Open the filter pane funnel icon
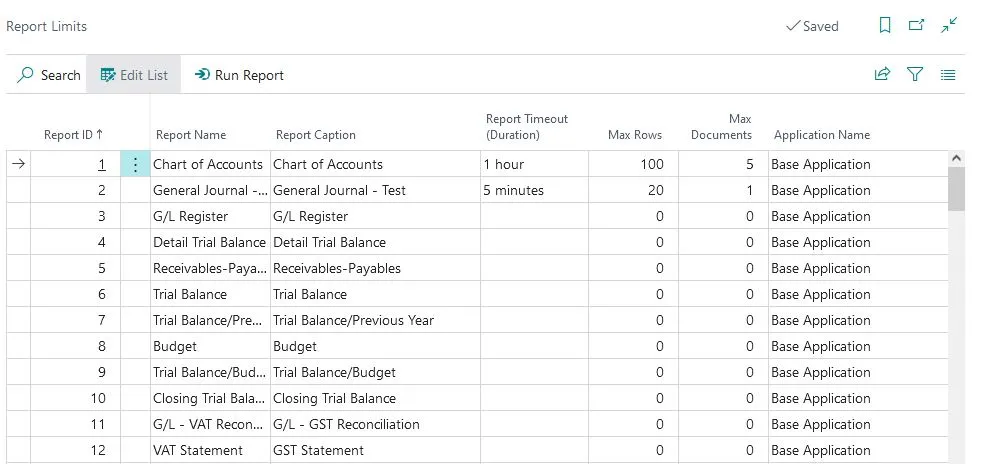The height and width of the screenshot is (464, 987). (x=915, y=74)
